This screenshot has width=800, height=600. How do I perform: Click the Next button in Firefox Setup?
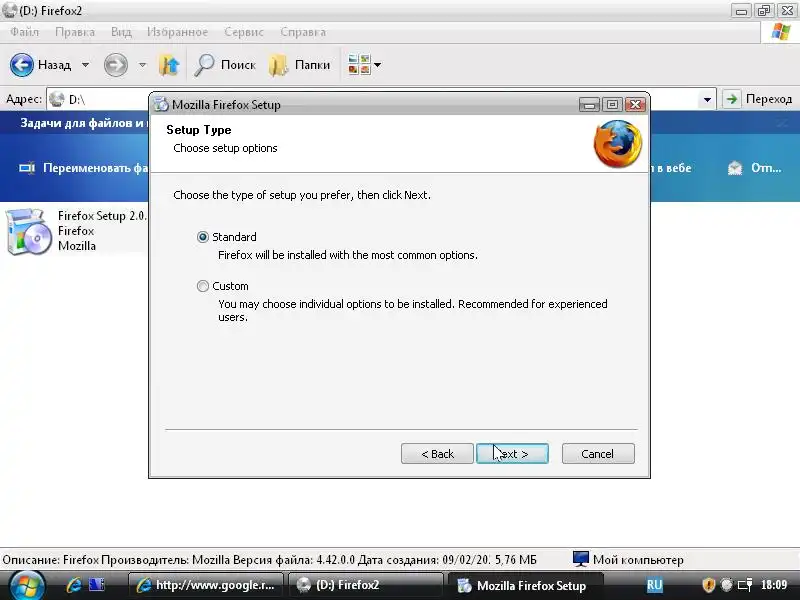point(512,454)
